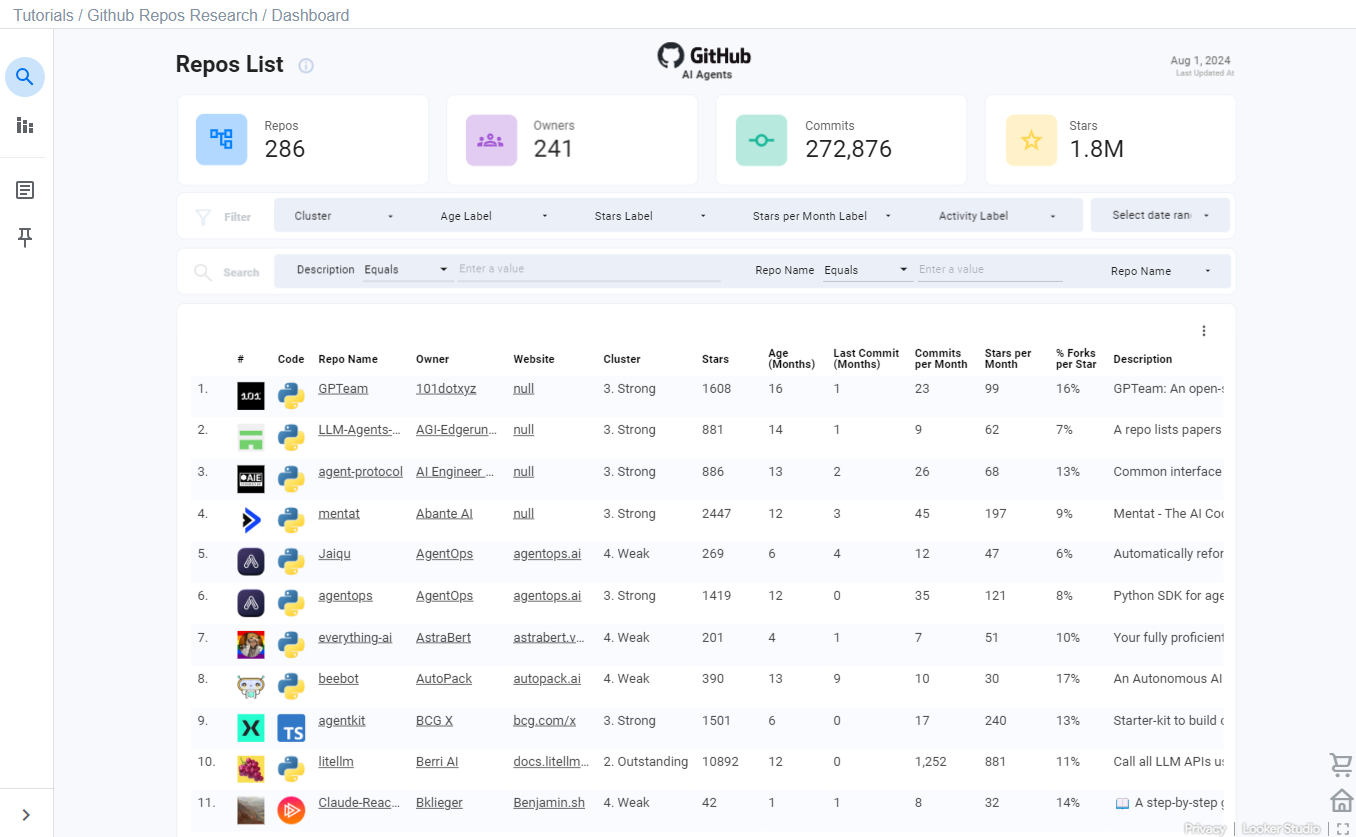Open the Cluster filter dropdown
This screenshot has width=1356, height=837.
click(x=345, y=214)
